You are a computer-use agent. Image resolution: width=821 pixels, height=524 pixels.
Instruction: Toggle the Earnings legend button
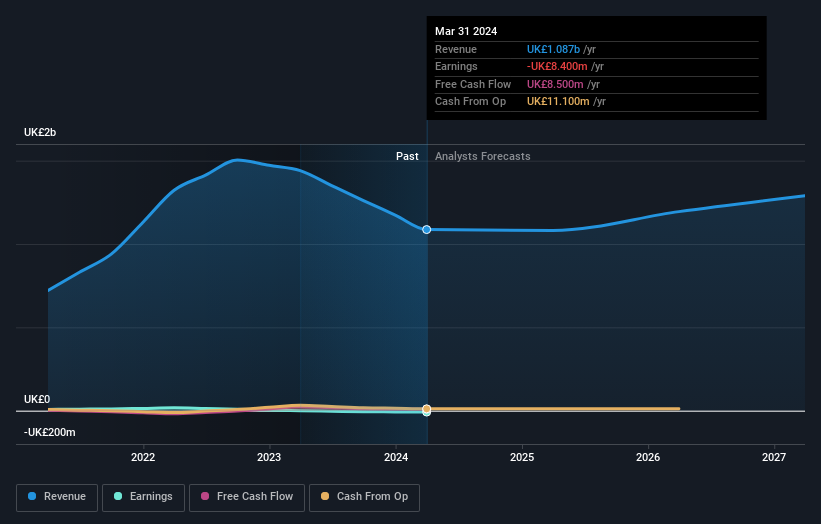point(143,497)
